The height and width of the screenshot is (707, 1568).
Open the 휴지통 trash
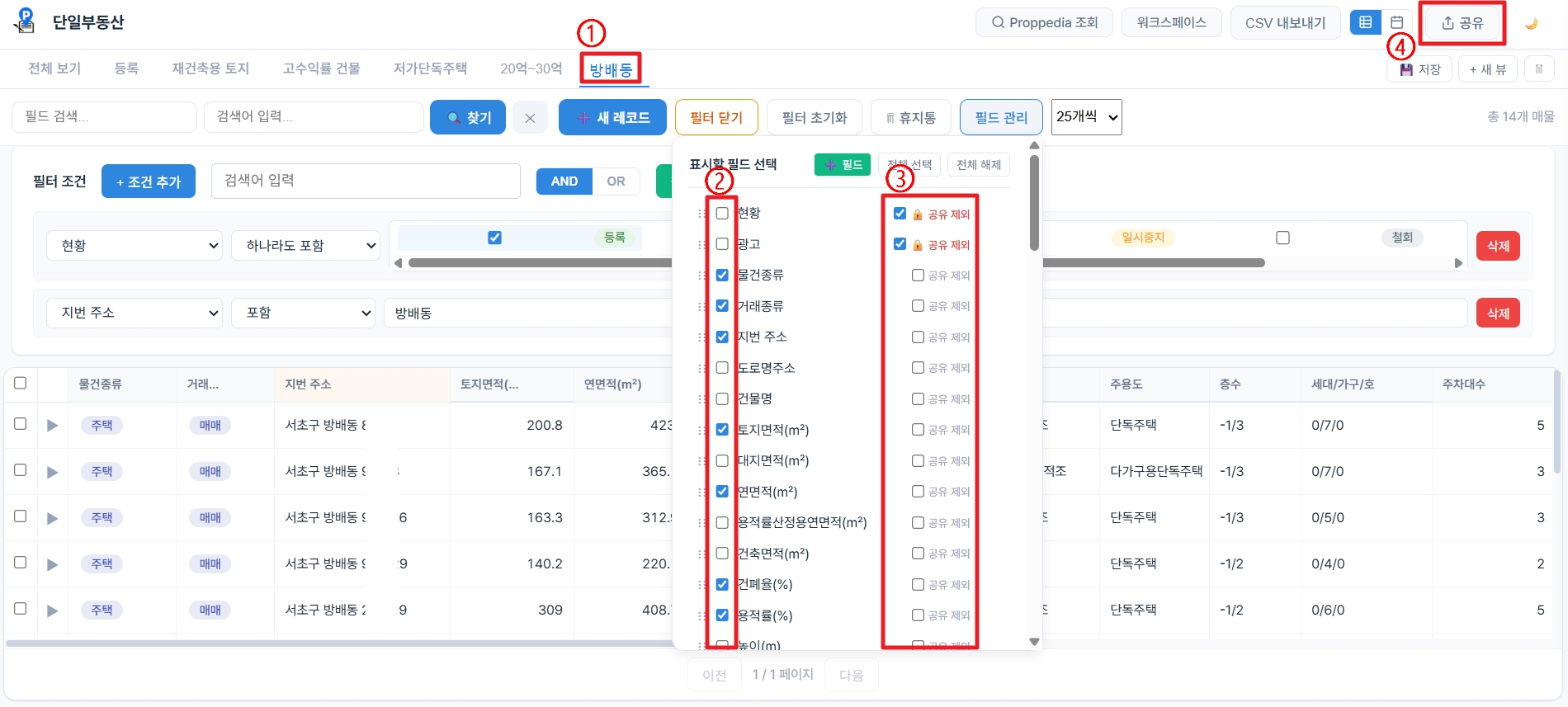[x=911, y=117]
